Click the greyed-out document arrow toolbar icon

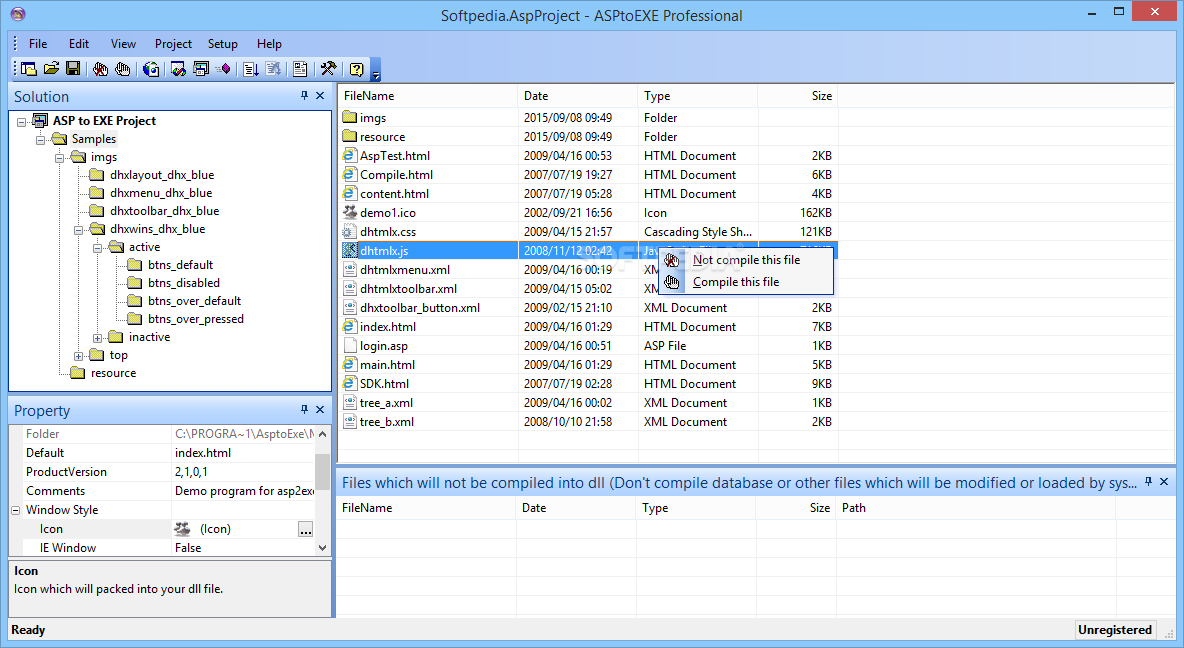point(273,69)
